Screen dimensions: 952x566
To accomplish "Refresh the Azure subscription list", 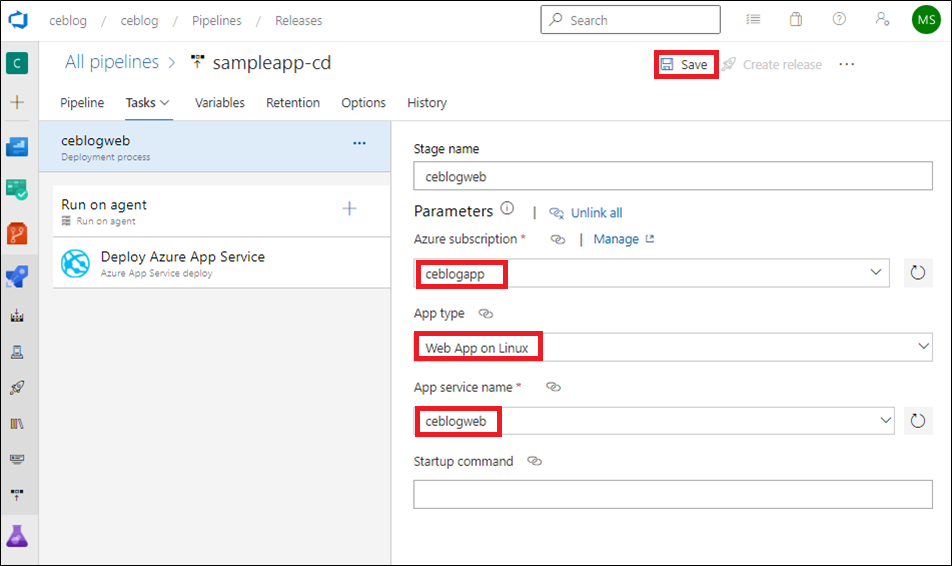I will coord(917,273).
